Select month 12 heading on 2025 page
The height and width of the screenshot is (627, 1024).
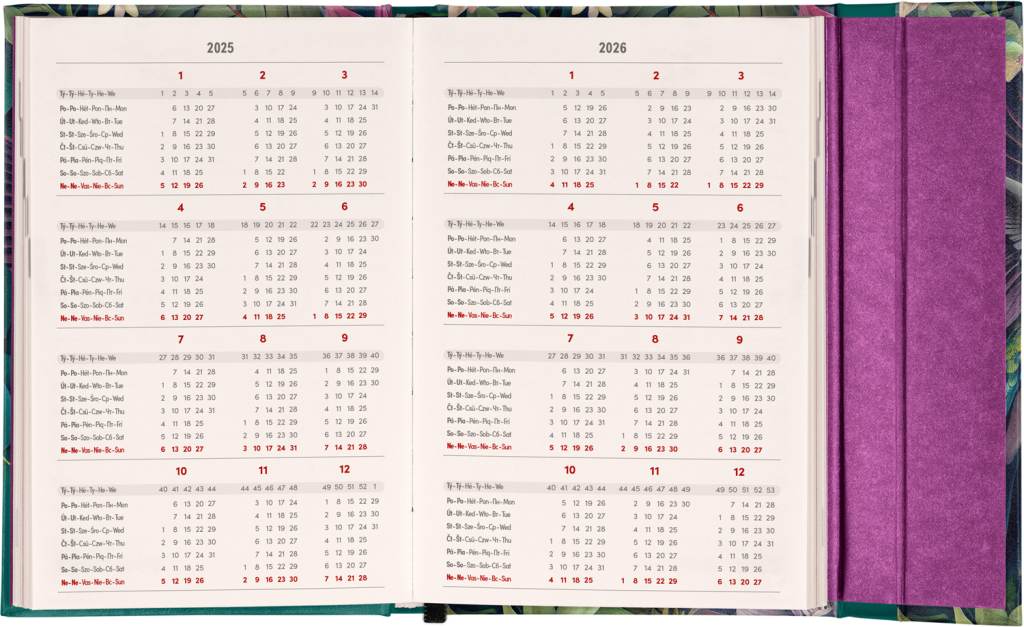(344, 470)
